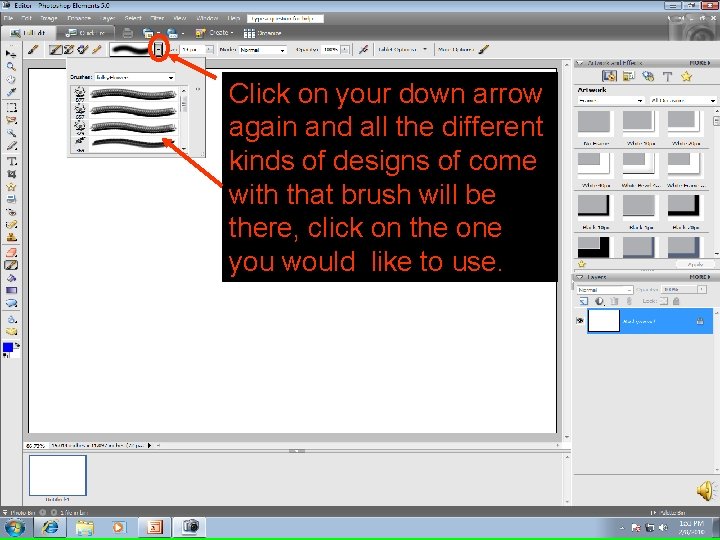Click More Options brush button

coord(484,50)
